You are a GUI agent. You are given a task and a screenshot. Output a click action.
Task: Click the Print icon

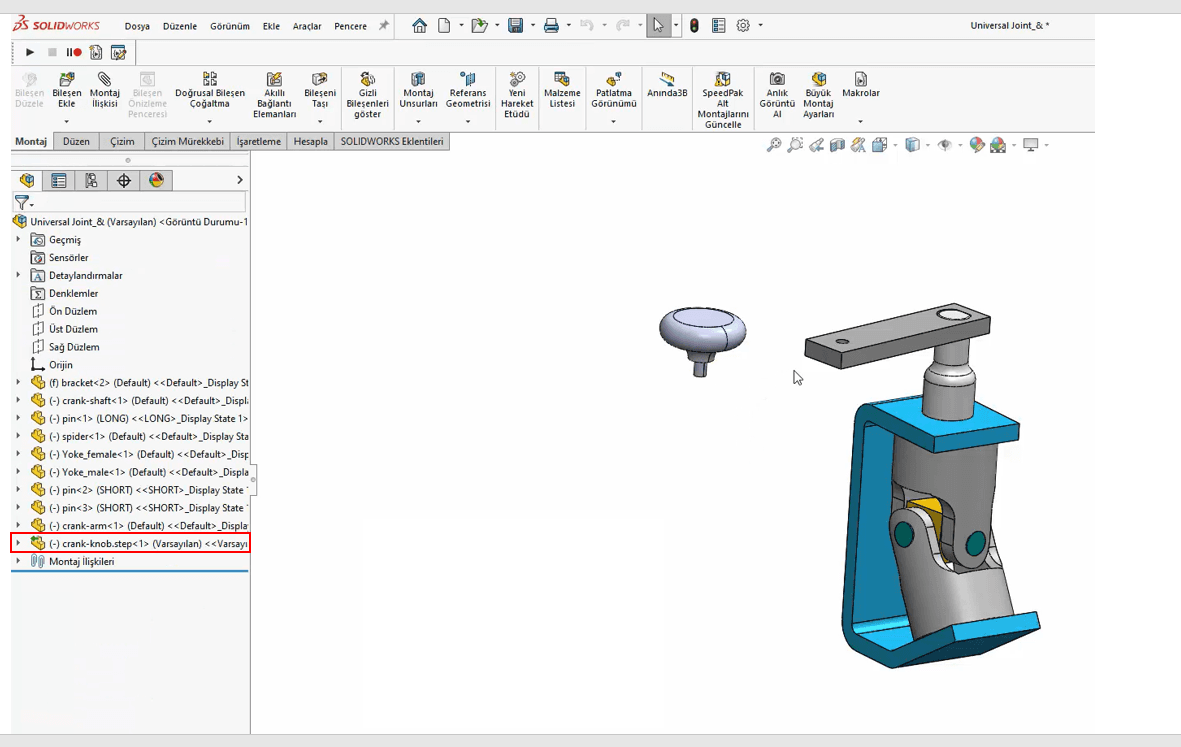click(551, 26)
